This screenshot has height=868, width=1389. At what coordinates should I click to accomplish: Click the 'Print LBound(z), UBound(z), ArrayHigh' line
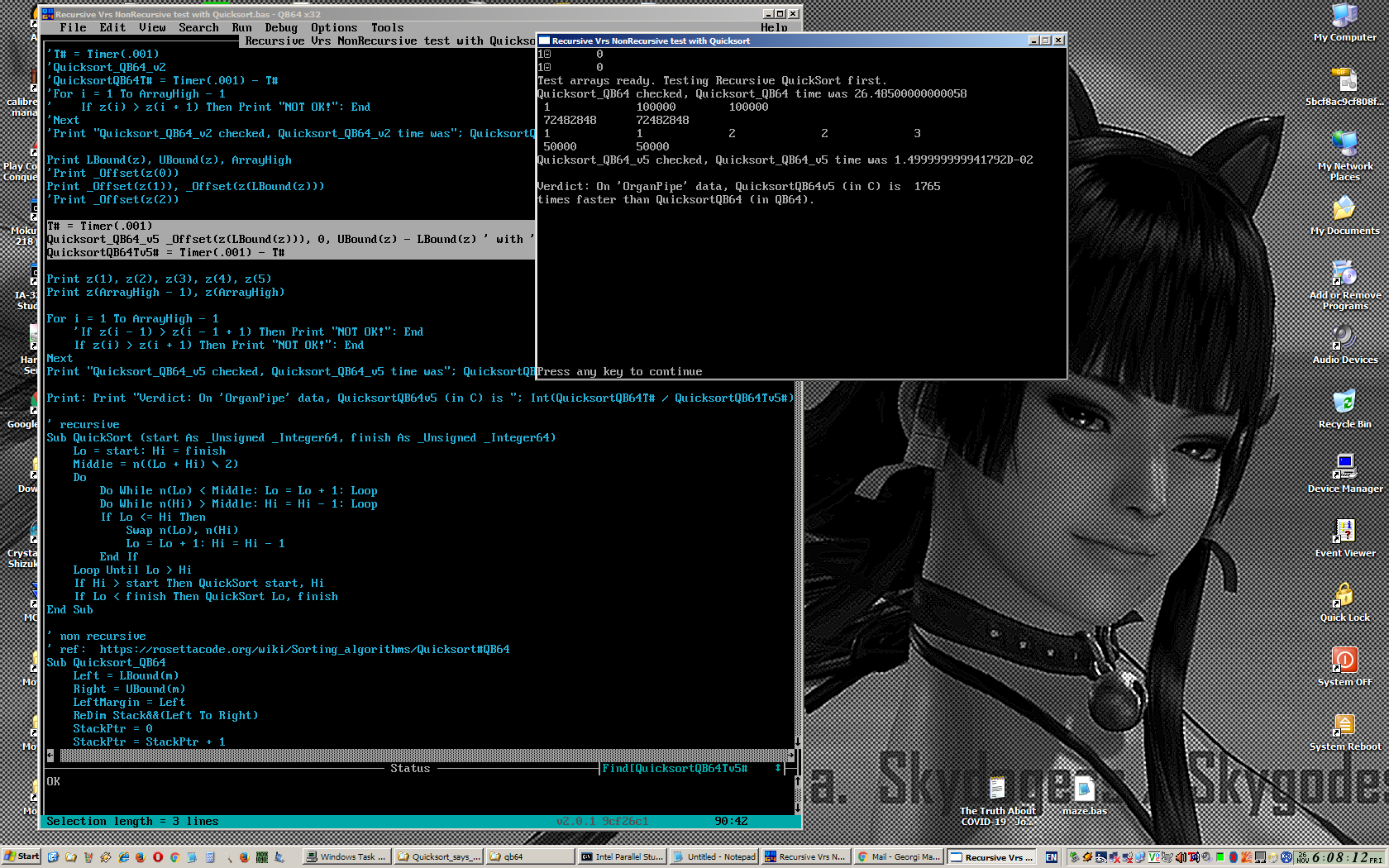tap(169, 160)
